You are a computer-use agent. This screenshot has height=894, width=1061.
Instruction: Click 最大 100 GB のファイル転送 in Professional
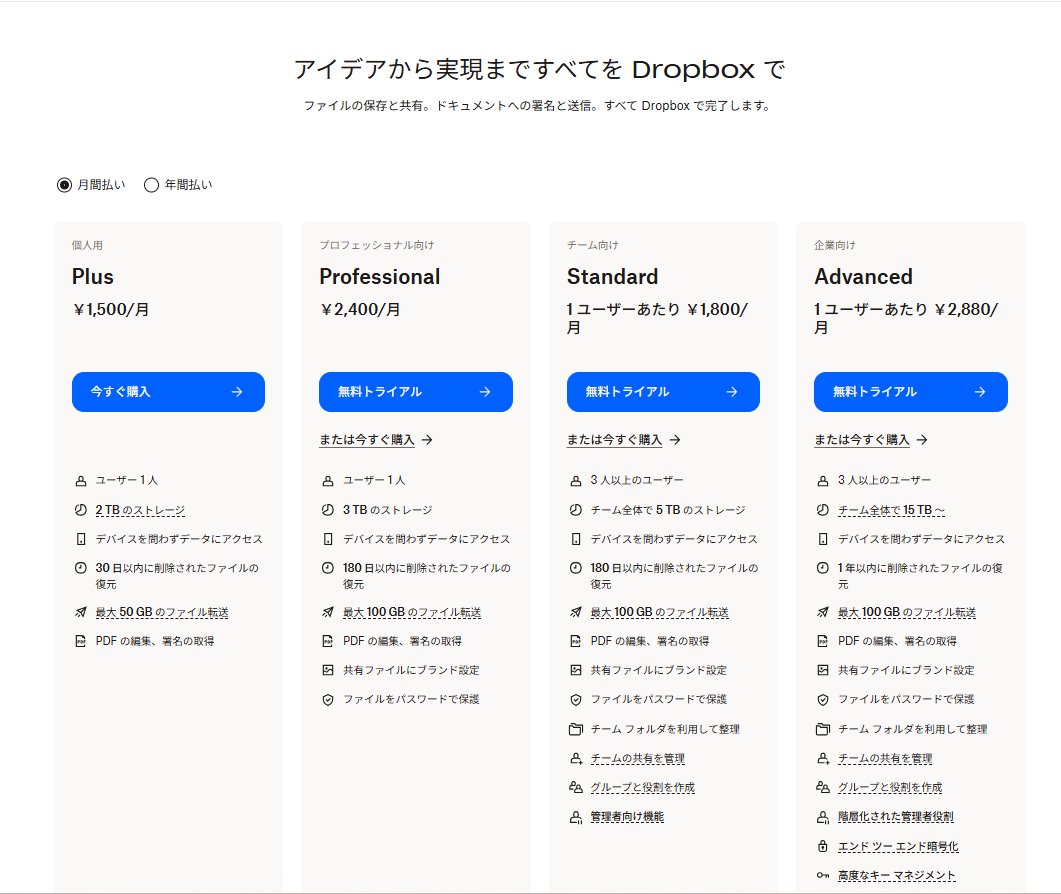[412, 612]
